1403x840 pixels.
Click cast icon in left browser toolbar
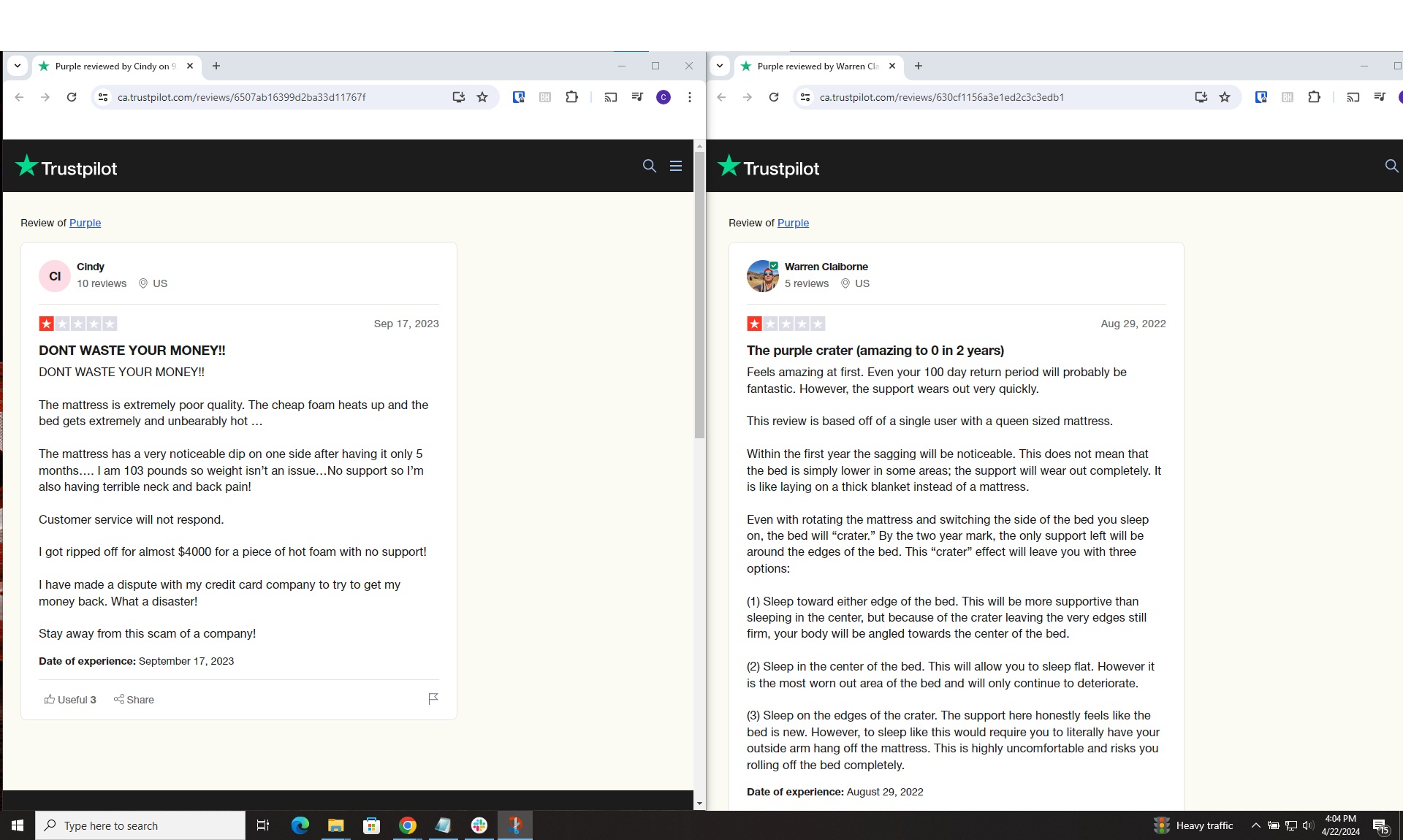pyautogui.click(x=611, y=97)
